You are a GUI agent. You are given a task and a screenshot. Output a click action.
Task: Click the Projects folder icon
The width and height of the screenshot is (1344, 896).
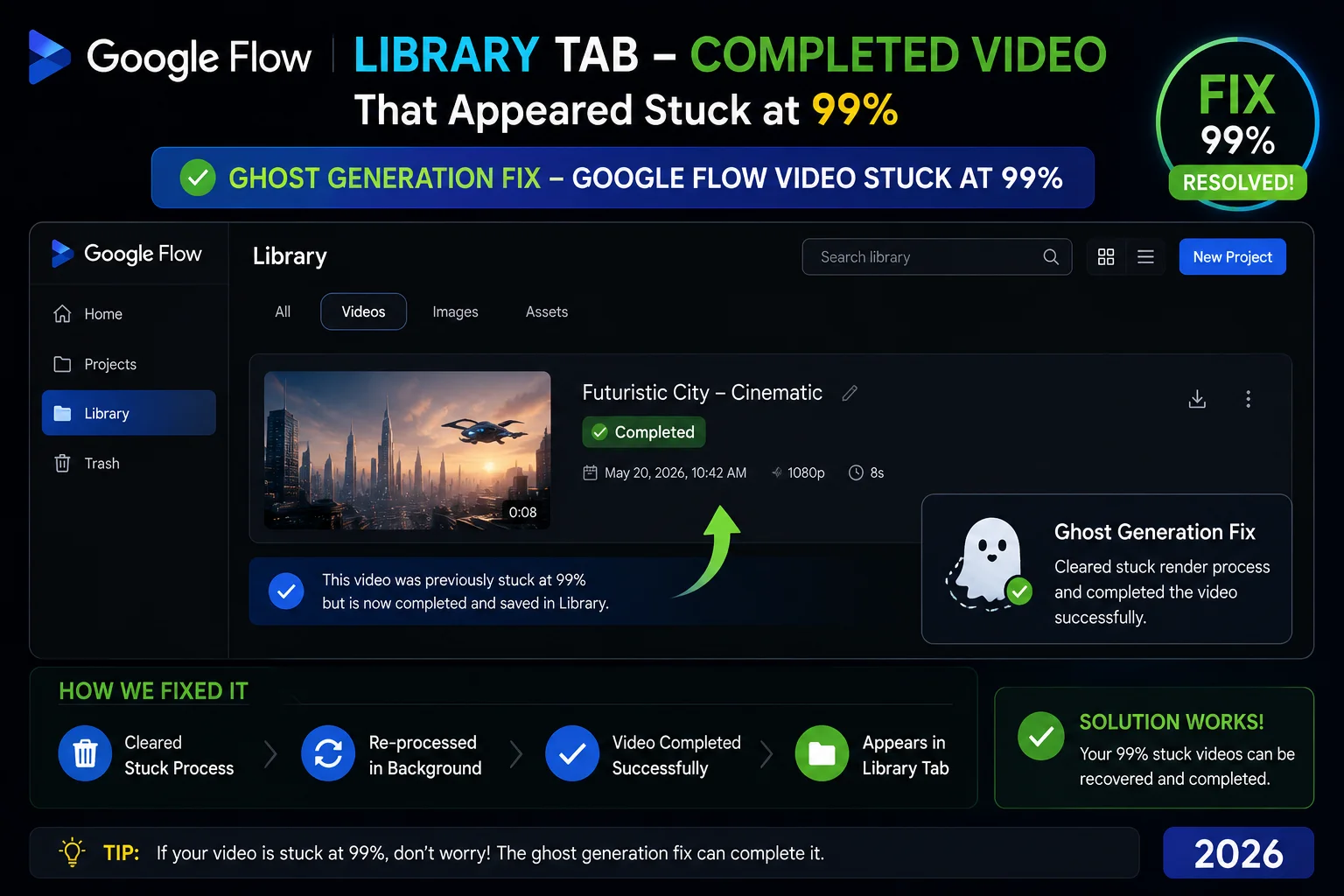click(x=62, y=364)
